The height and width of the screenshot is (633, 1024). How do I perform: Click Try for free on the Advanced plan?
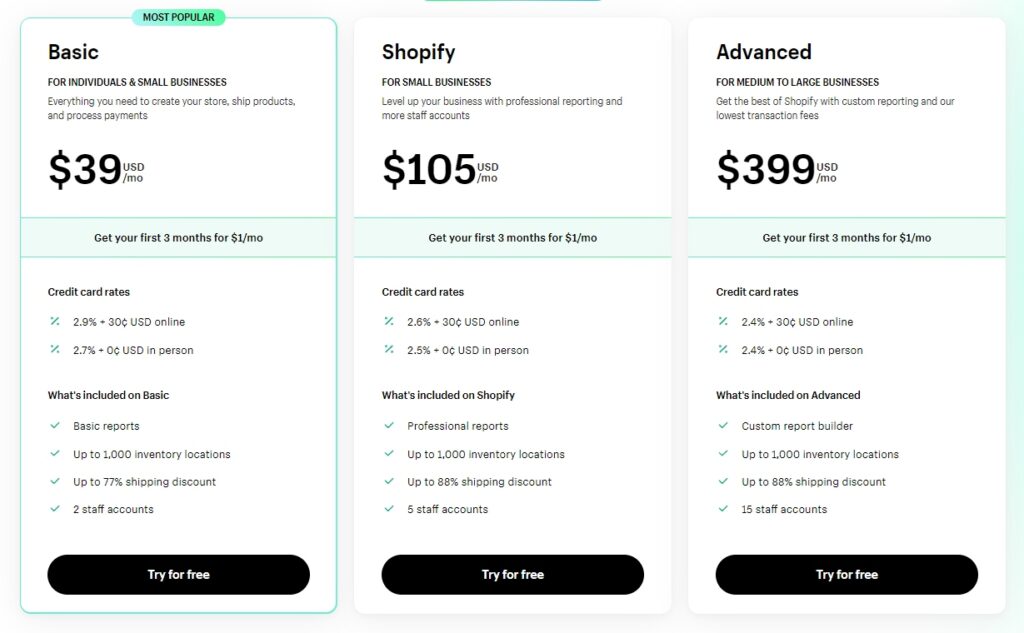(x=846, y=575)
